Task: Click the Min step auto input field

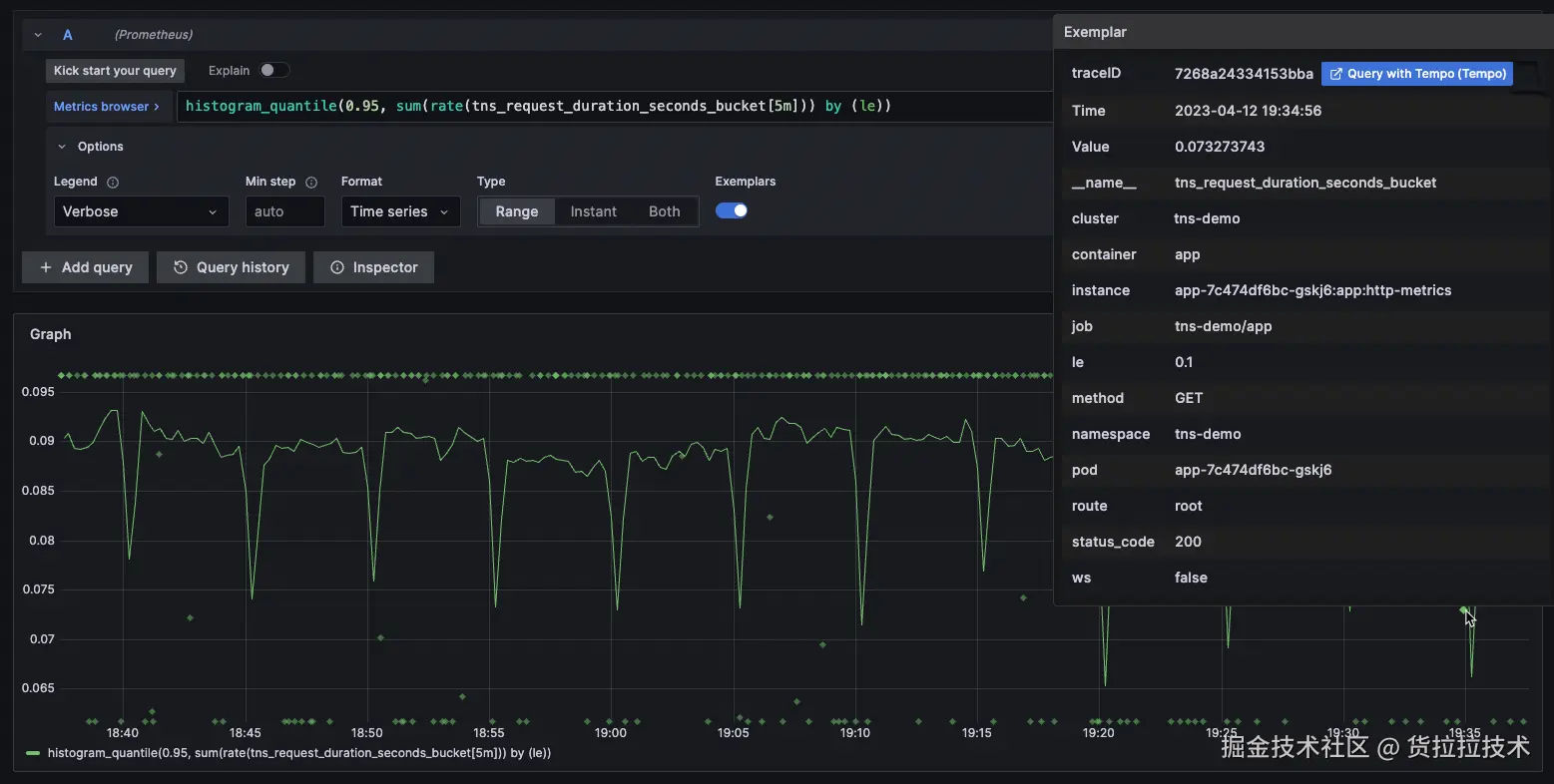Action: click(x=284, y=211)
